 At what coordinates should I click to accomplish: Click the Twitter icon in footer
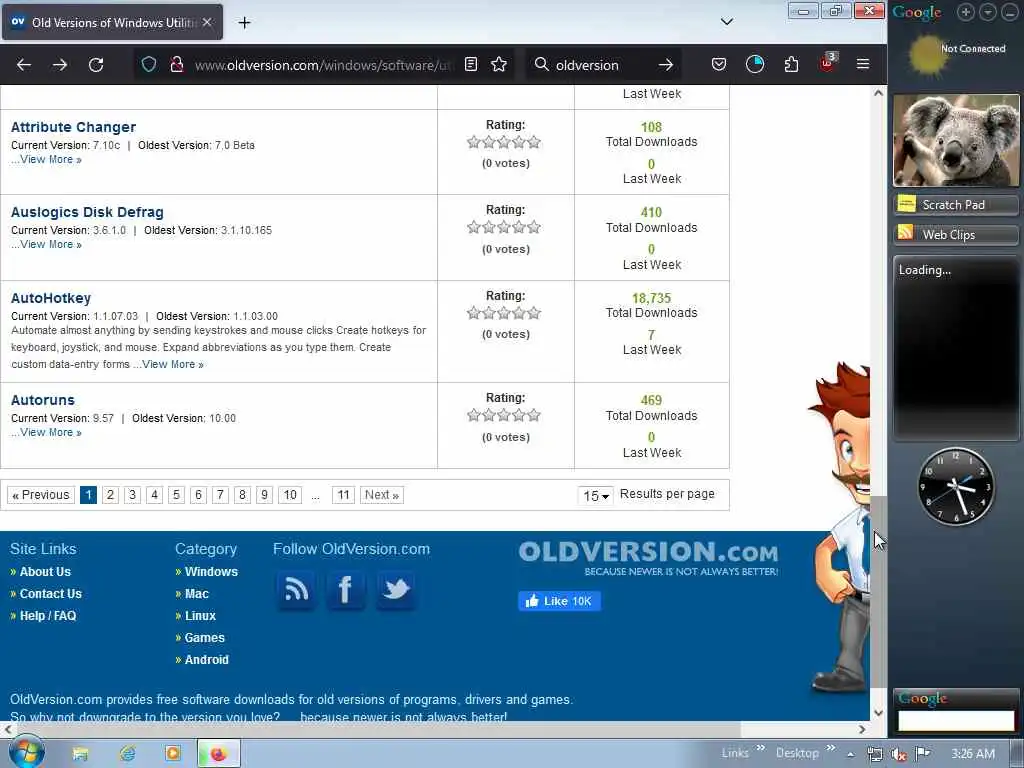click(x=395, y=590)
